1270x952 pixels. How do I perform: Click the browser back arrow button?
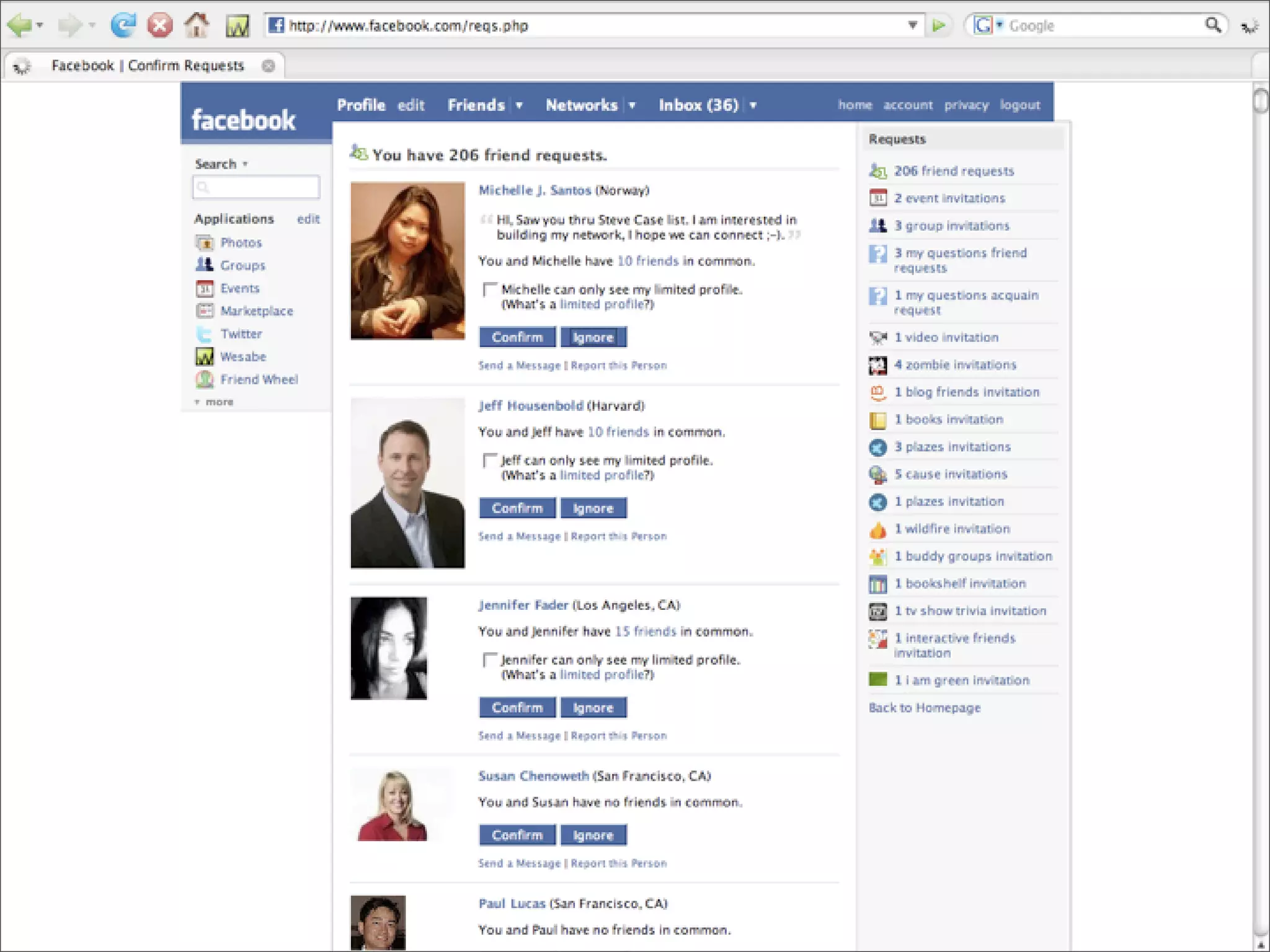(19, 25)
